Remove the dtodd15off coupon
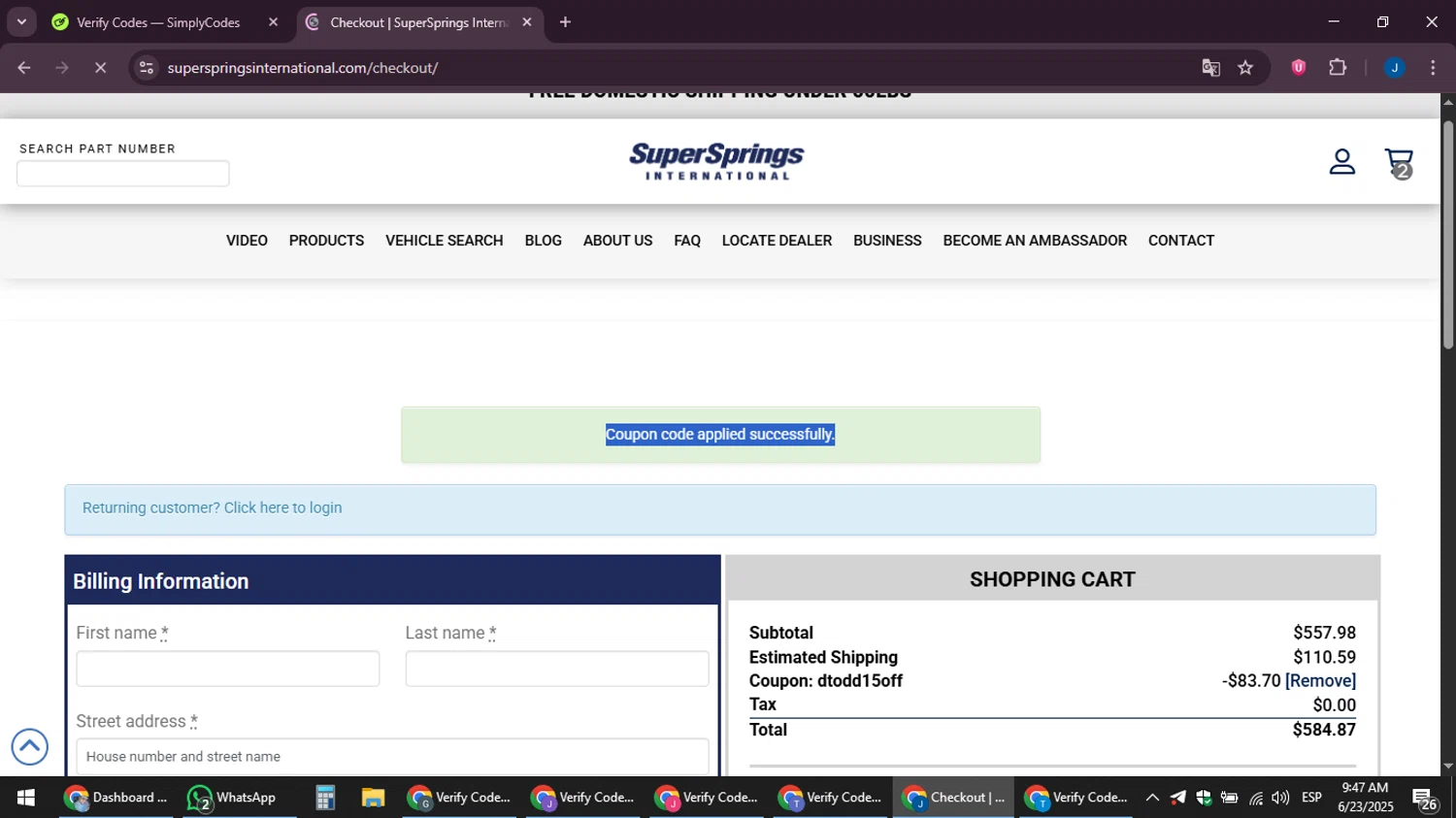The width and height of the screenshot is (1456, 818). 1320,681
